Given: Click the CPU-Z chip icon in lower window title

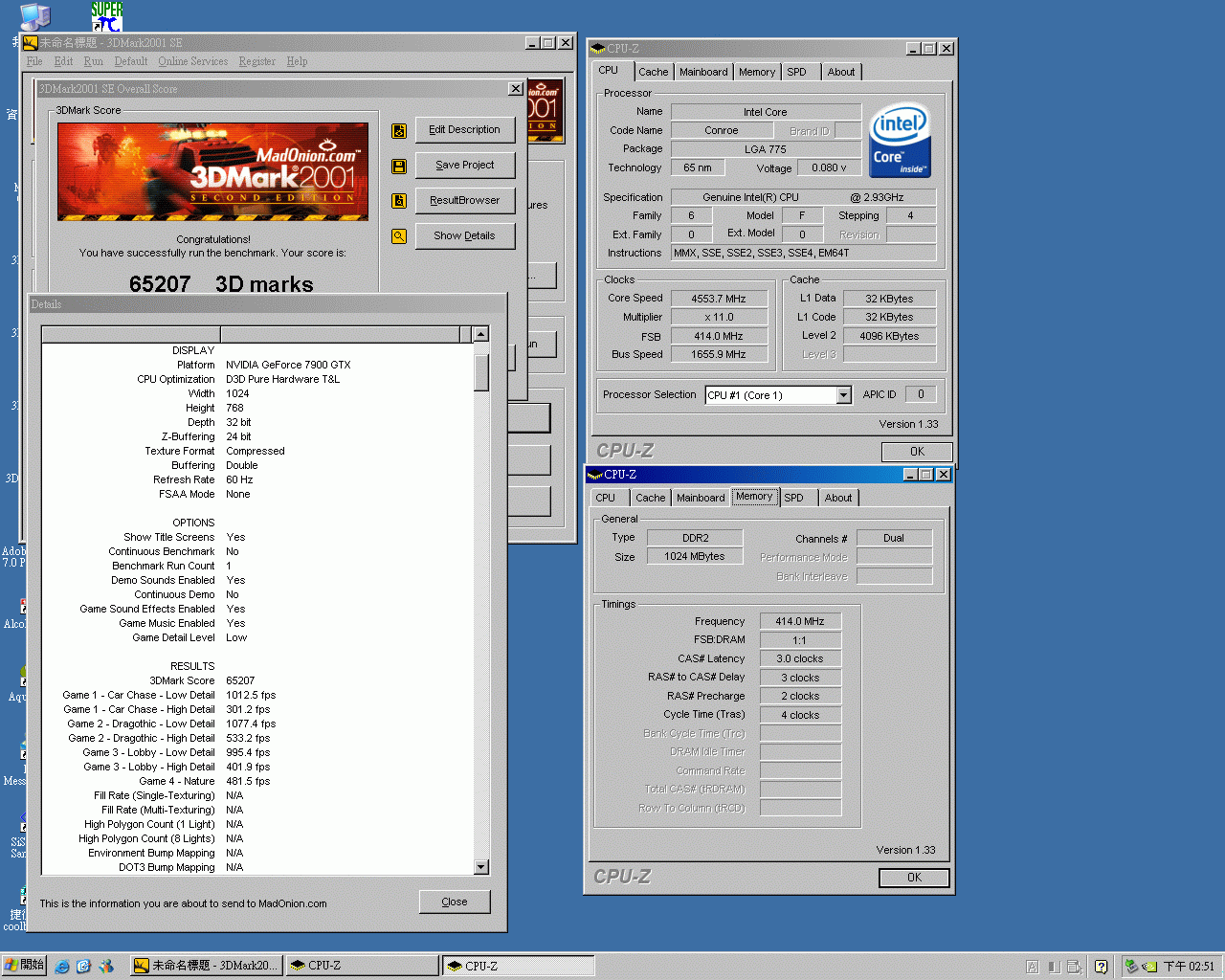Looking at the screenshot, I should point(595,475).
